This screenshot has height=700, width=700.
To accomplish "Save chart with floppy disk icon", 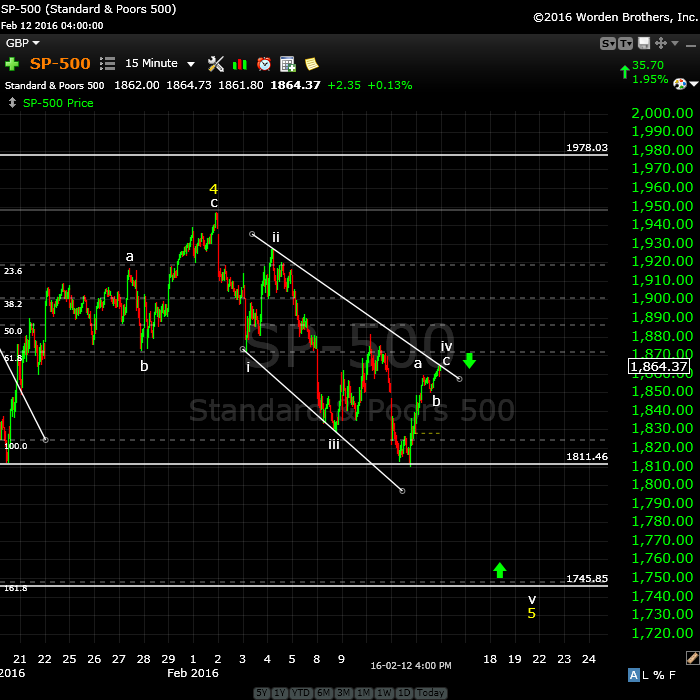I will coord(644,43).
